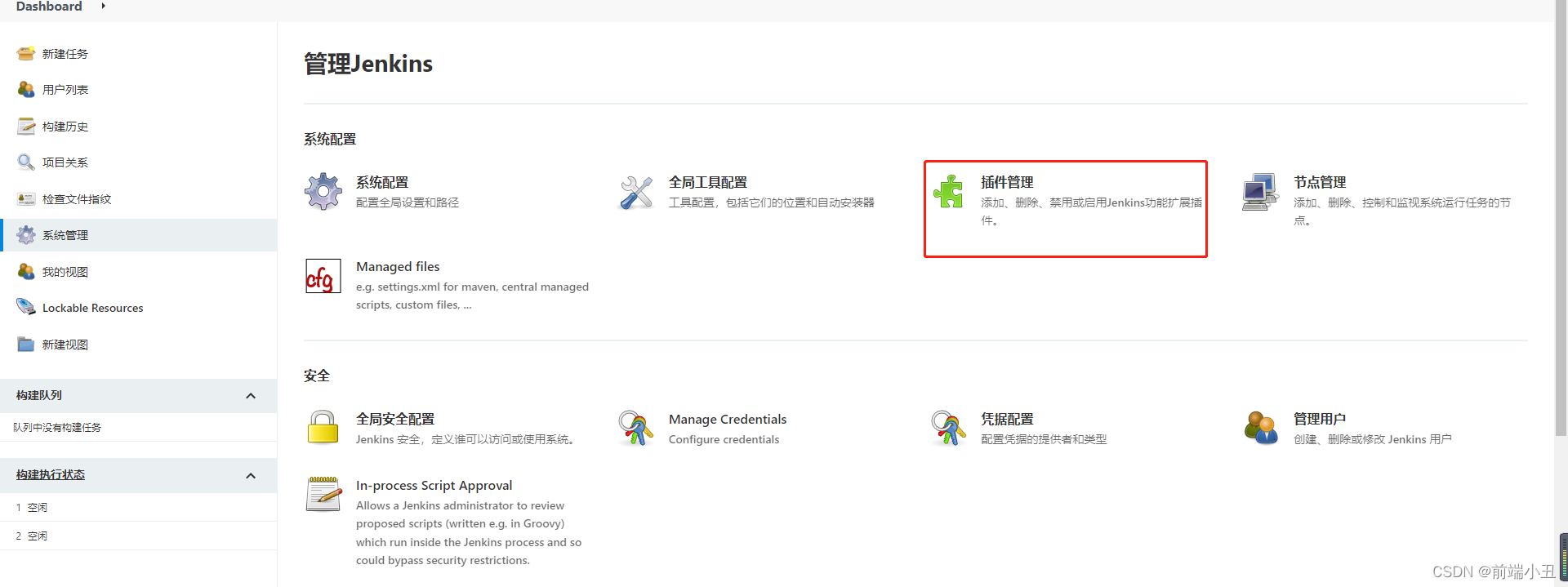Open 新建视图 in the sidebar
The height and width of the screenshot is (587, 1568).
coord(65,345)
